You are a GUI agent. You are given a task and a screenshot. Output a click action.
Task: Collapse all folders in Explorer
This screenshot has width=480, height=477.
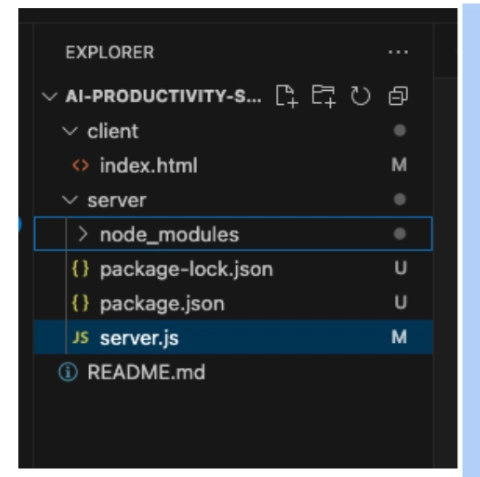pos(398,96)
